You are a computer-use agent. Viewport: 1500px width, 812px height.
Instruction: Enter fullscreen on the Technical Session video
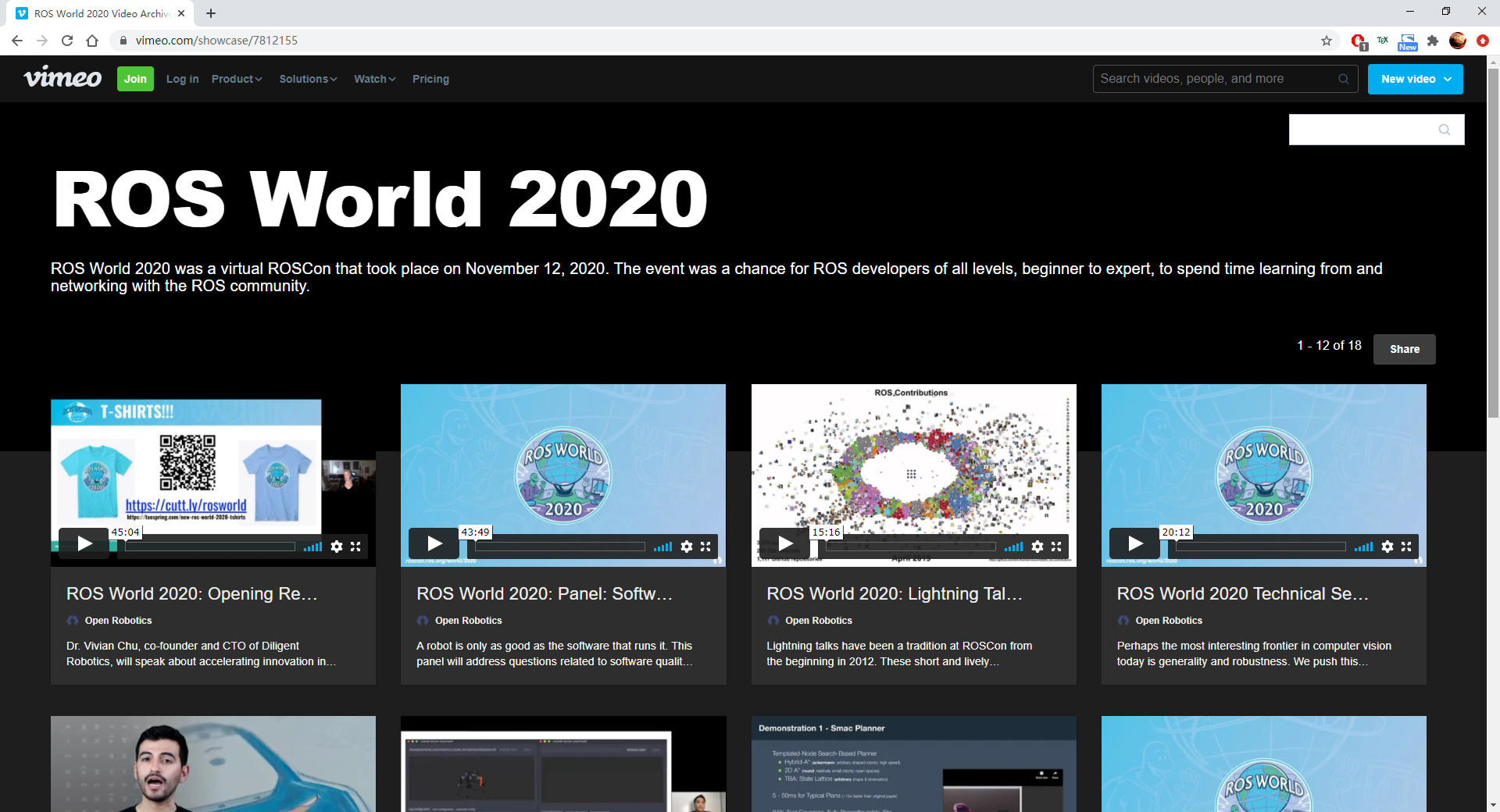(x=1406, y=547)
